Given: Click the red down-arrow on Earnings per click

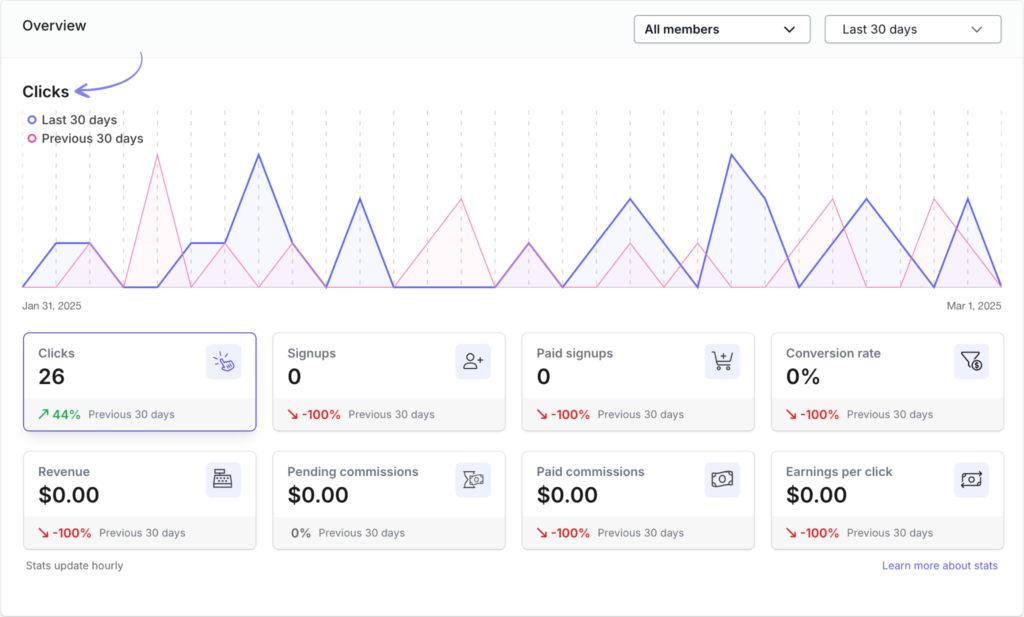Looking at the screenshot, I should point(791,533).
